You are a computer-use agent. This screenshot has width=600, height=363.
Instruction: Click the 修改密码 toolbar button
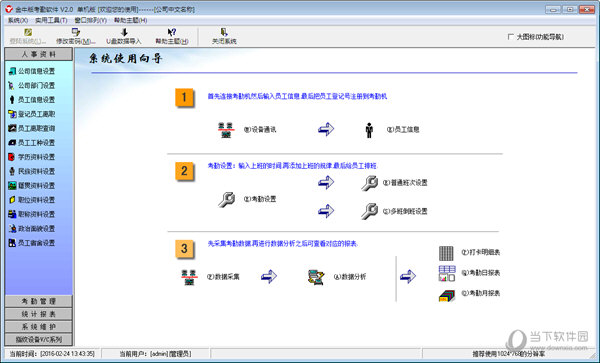point(75,36)
